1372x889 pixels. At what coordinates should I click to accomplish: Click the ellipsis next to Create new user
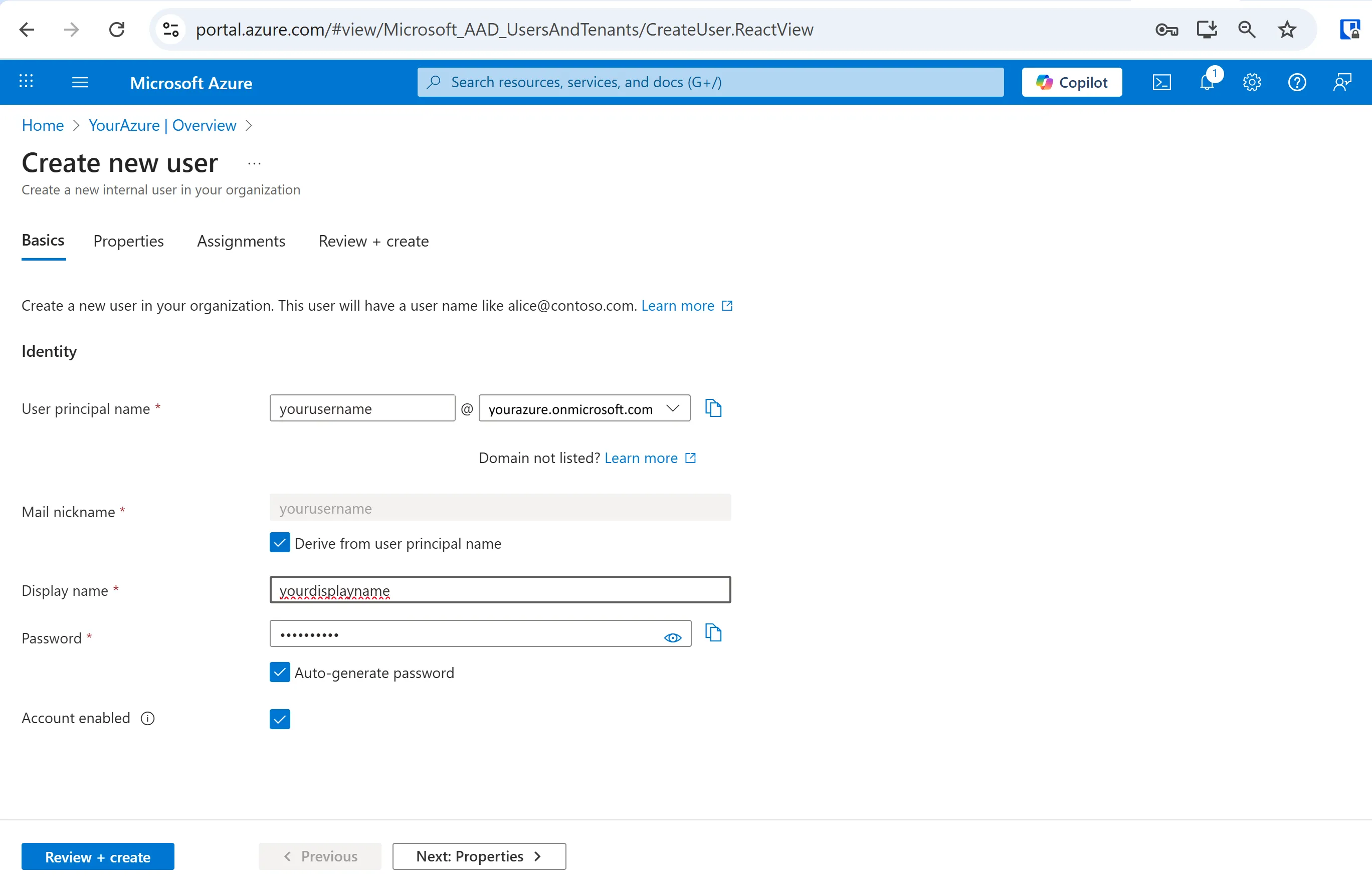[x=254, y=164]
